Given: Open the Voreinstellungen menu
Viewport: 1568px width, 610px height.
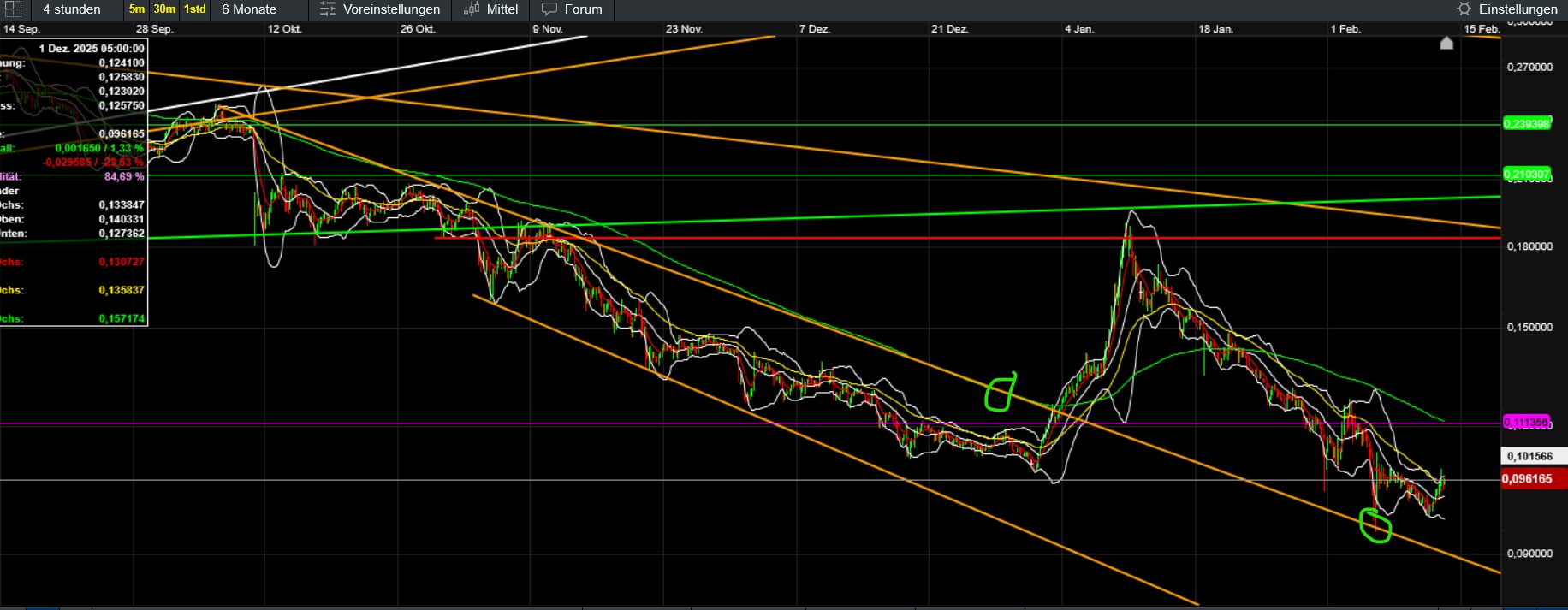Looking at the screenshot, I should pos(391,9).
